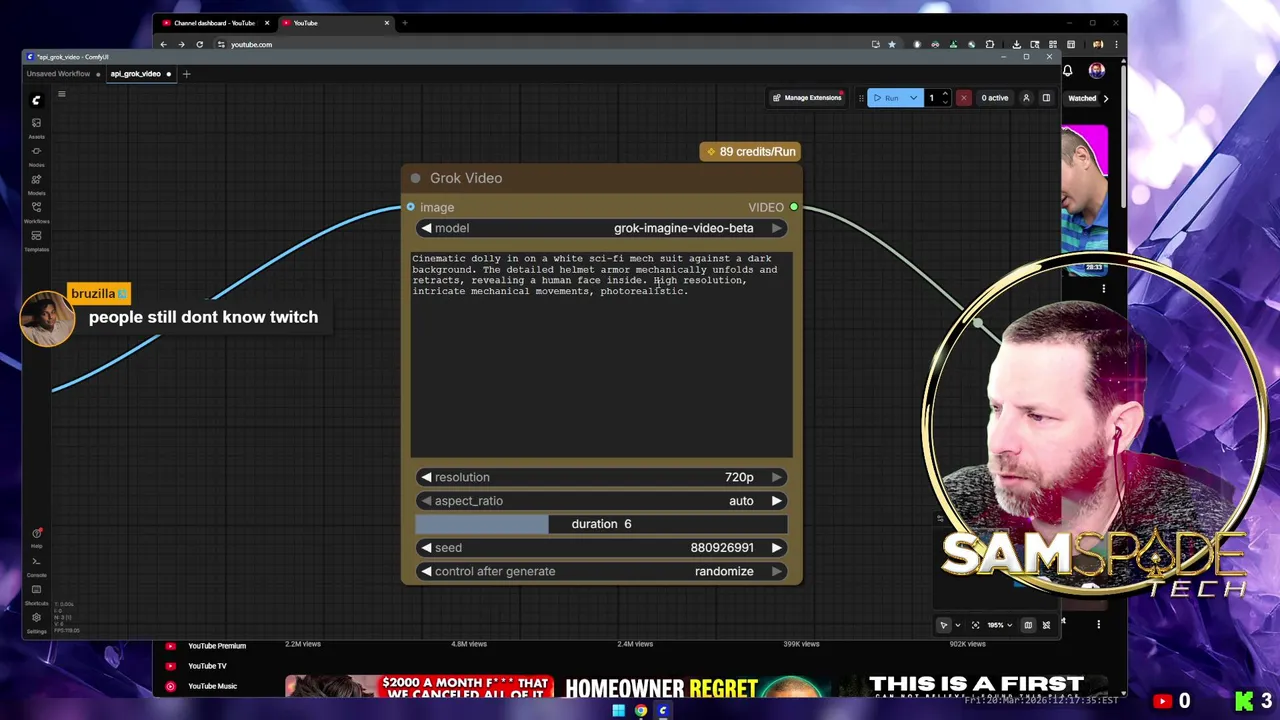Toggle the Console panel
The image size is (1280, 720).
point(36,565)
